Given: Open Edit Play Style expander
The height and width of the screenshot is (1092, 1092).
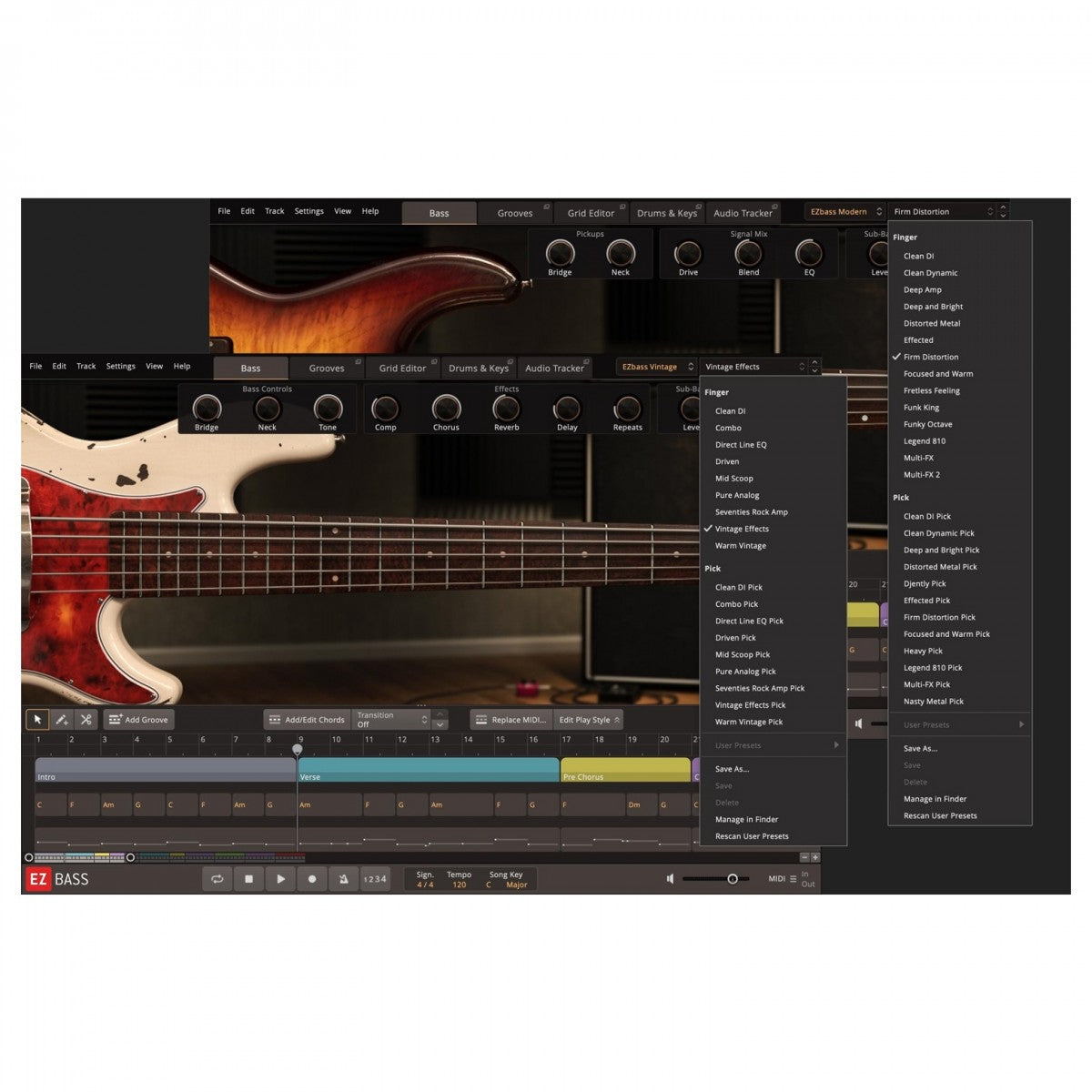Looking at the screenshot, I should pos(589,719).
